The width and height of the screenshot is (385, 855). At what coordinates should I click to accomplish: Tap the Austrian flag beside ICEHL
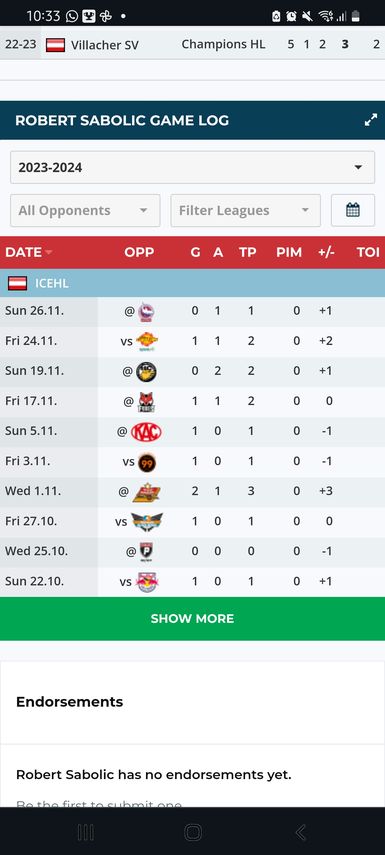[17, 283]
